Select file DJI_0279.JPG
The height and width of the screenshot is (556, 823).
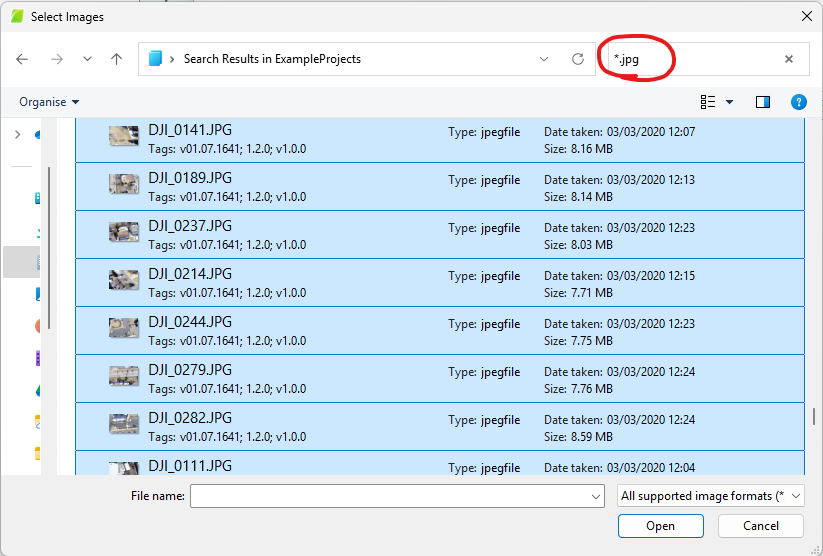click(440, 379)
